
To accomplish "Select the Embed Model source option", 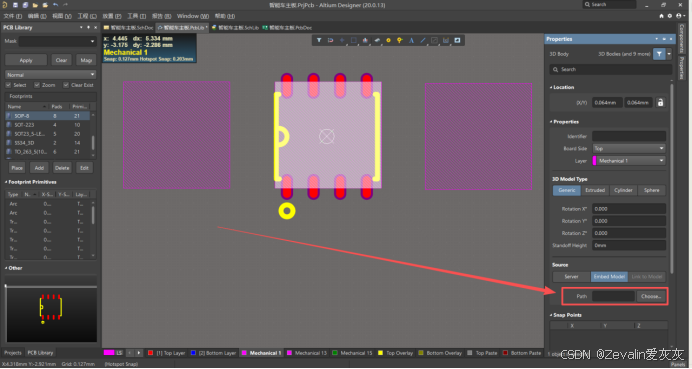I will pyautogui.click(x=609, y=277).
